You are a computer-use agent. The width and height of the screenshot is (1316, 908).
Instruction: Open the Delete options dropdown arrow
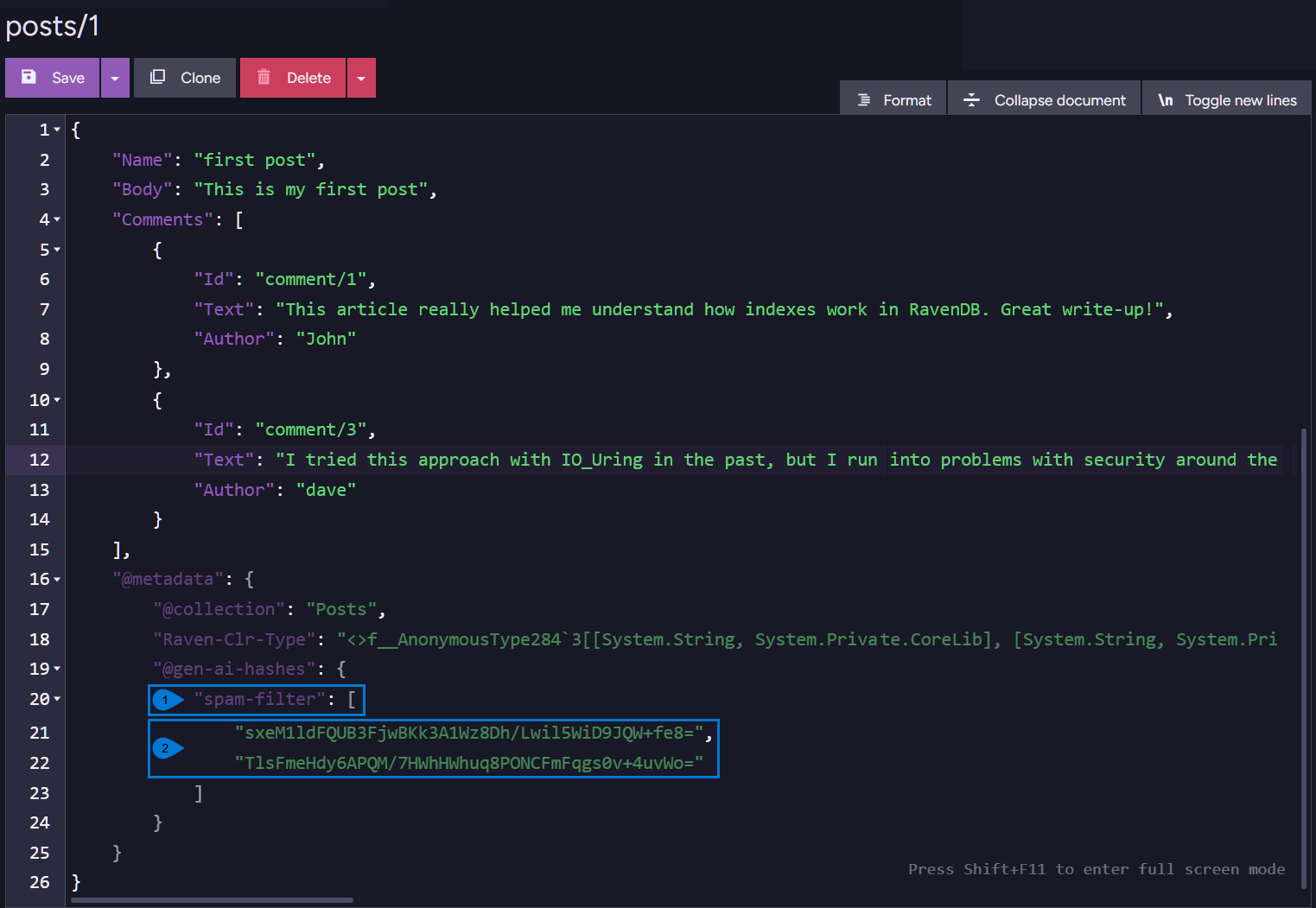point(361,78)
